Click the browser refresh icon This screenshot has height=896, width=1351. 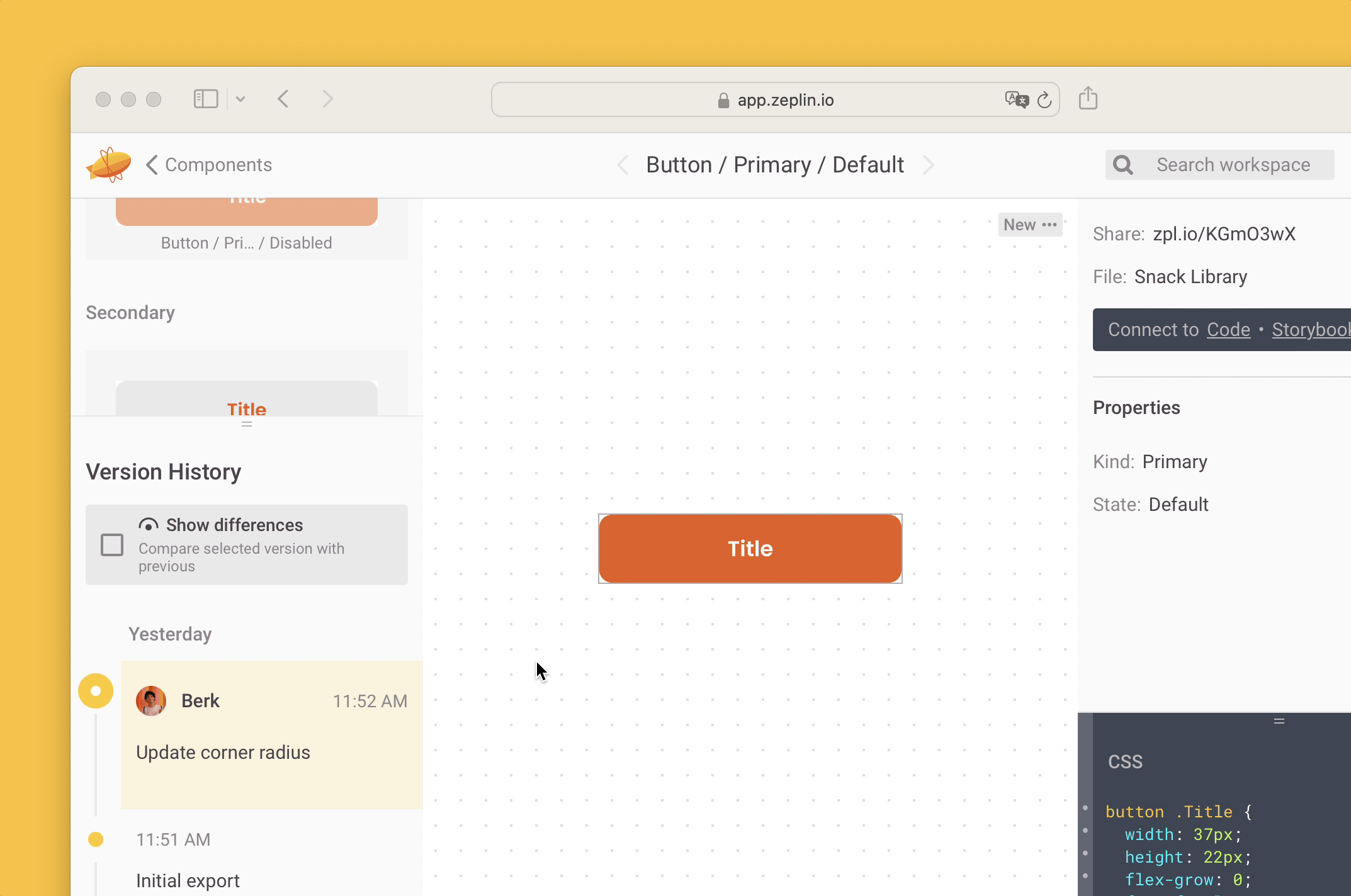click(1044, 99)
